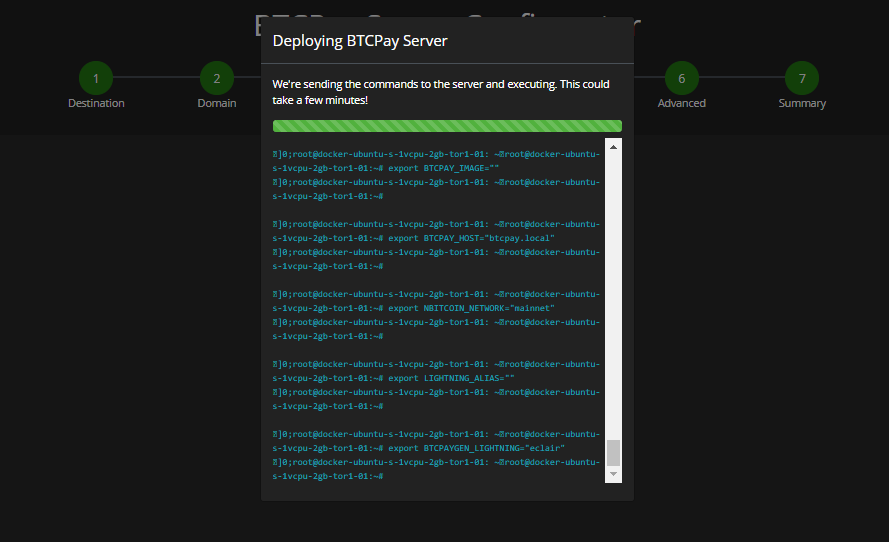This screenshot has height=542, width=889.
Task: Jump to the Summary step label
Action: (x=802, y=103)
